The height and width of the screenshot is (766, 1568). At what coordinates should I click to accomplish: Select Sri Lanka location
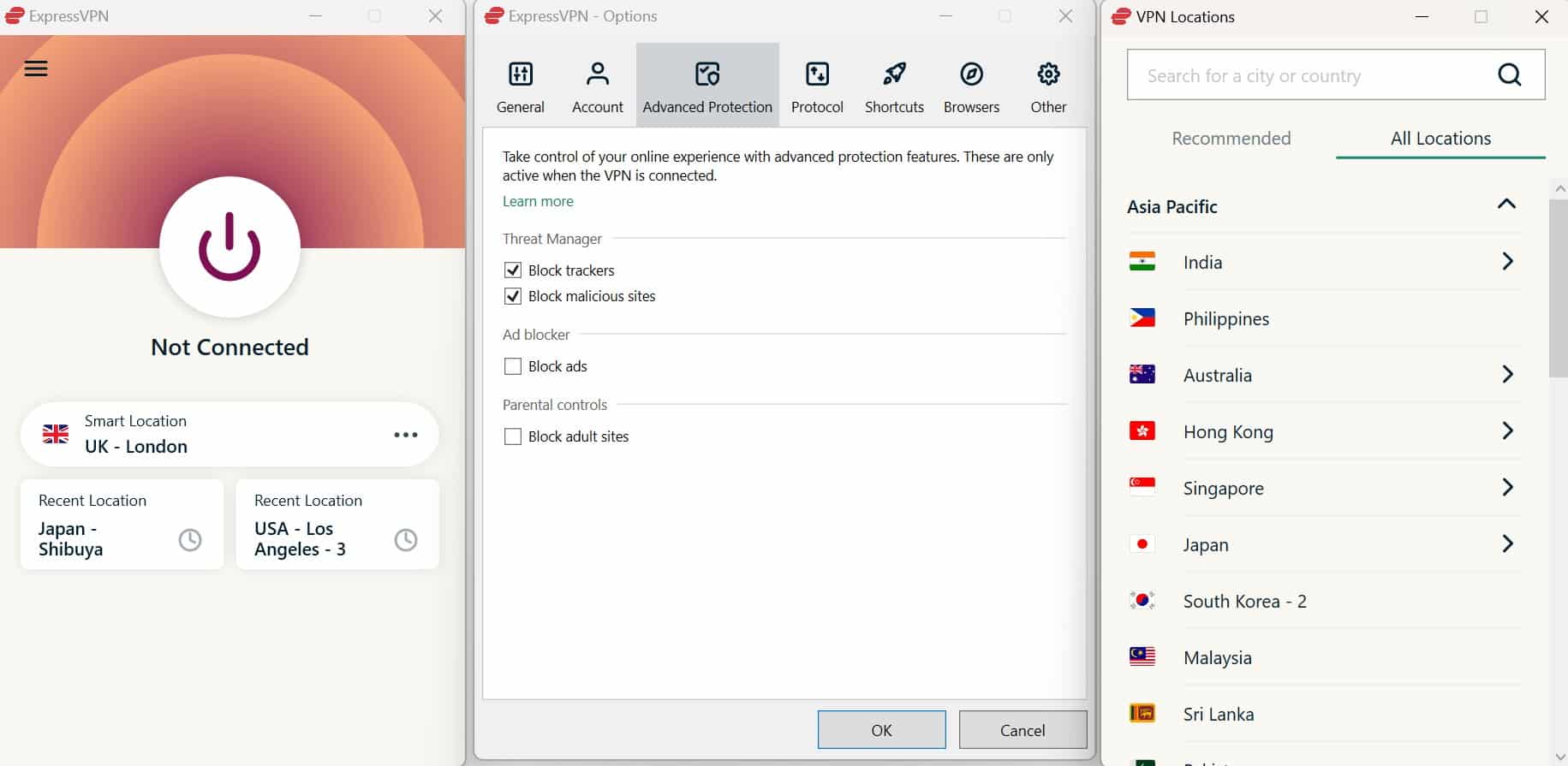click(x=1324, y=714)
